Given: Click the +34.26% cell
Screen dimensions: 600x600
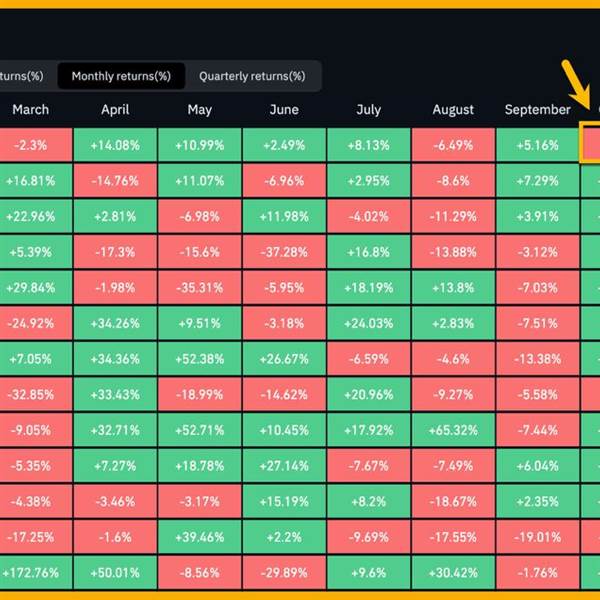Looking at the screenshot, I should [x=115, y=323].
